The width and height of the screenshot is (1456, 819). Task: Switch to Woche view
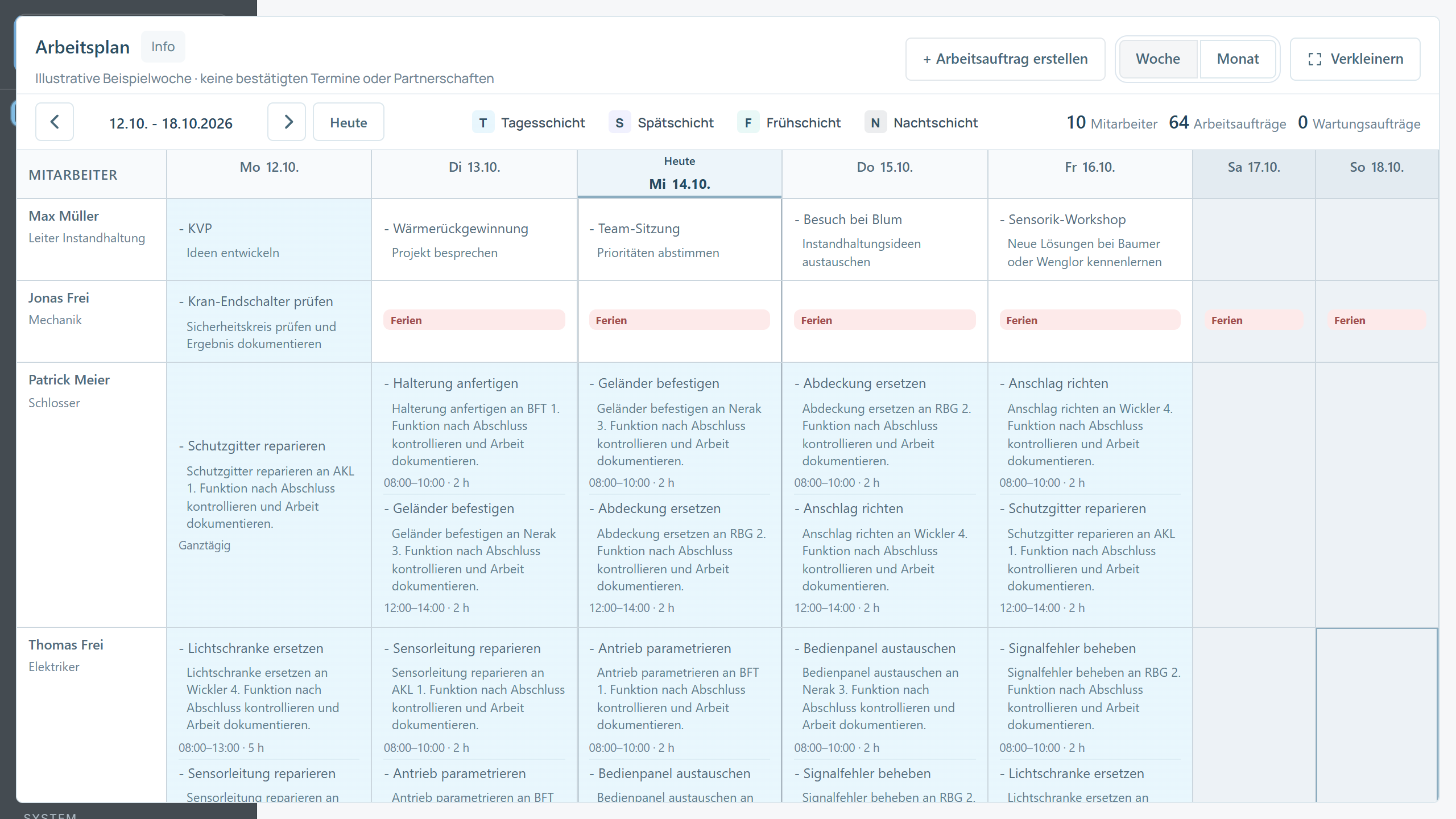pos(1158,59)
